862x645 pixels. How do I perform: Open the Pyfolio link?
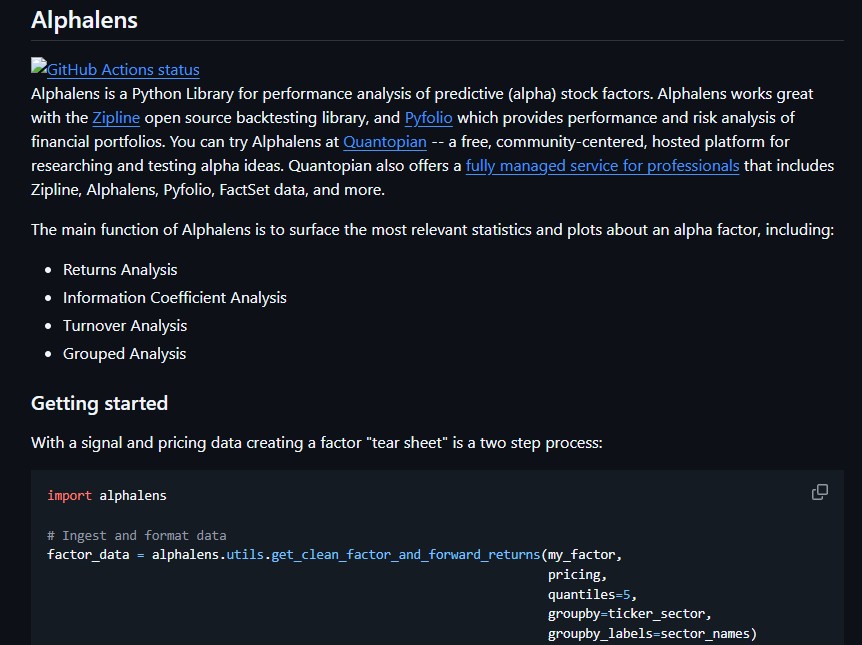[x=428, y=118]
